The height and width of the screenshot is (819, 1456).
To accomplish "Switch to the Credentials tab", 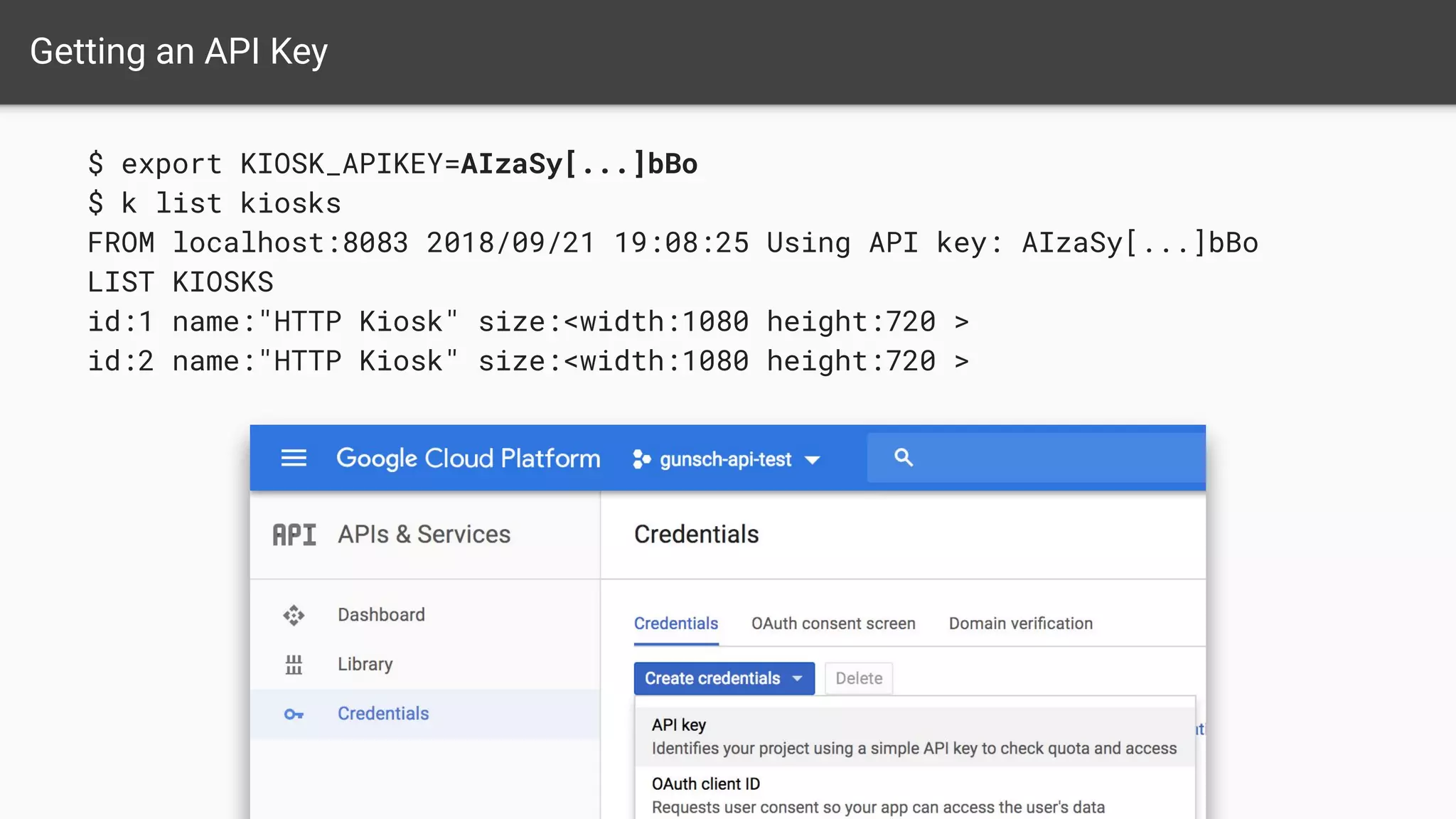I will point(676,623).
